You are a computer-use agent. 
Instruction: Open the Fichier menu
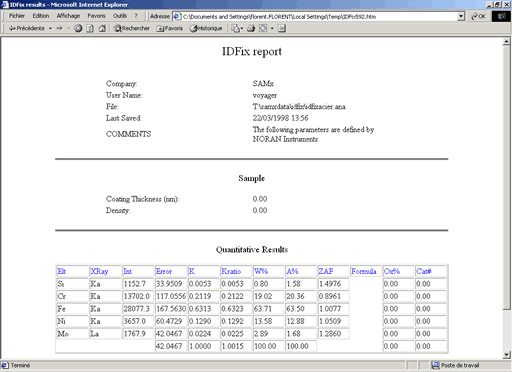pyautogui.click(x=17, y=16)
